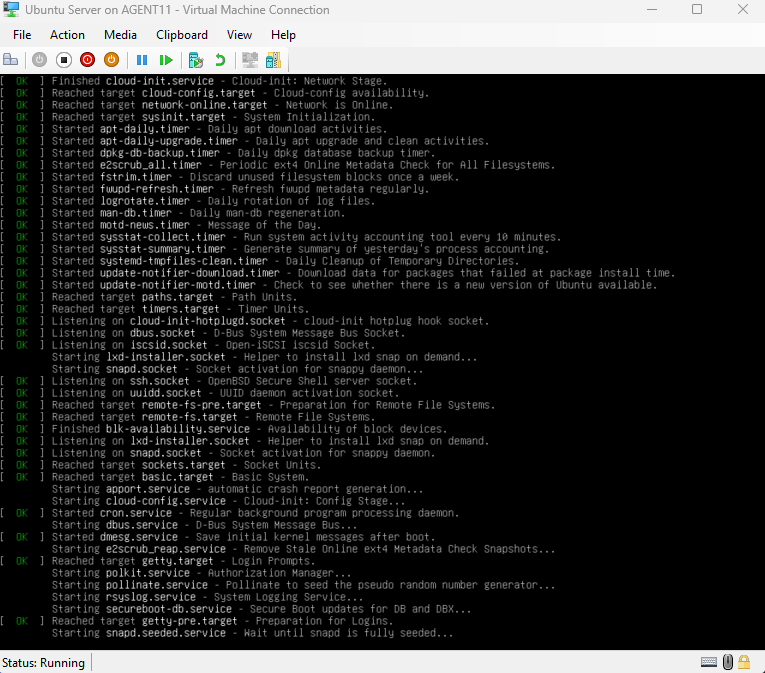Open the Clipboard menu
The image size is (765, 673).
pos(182,35)
